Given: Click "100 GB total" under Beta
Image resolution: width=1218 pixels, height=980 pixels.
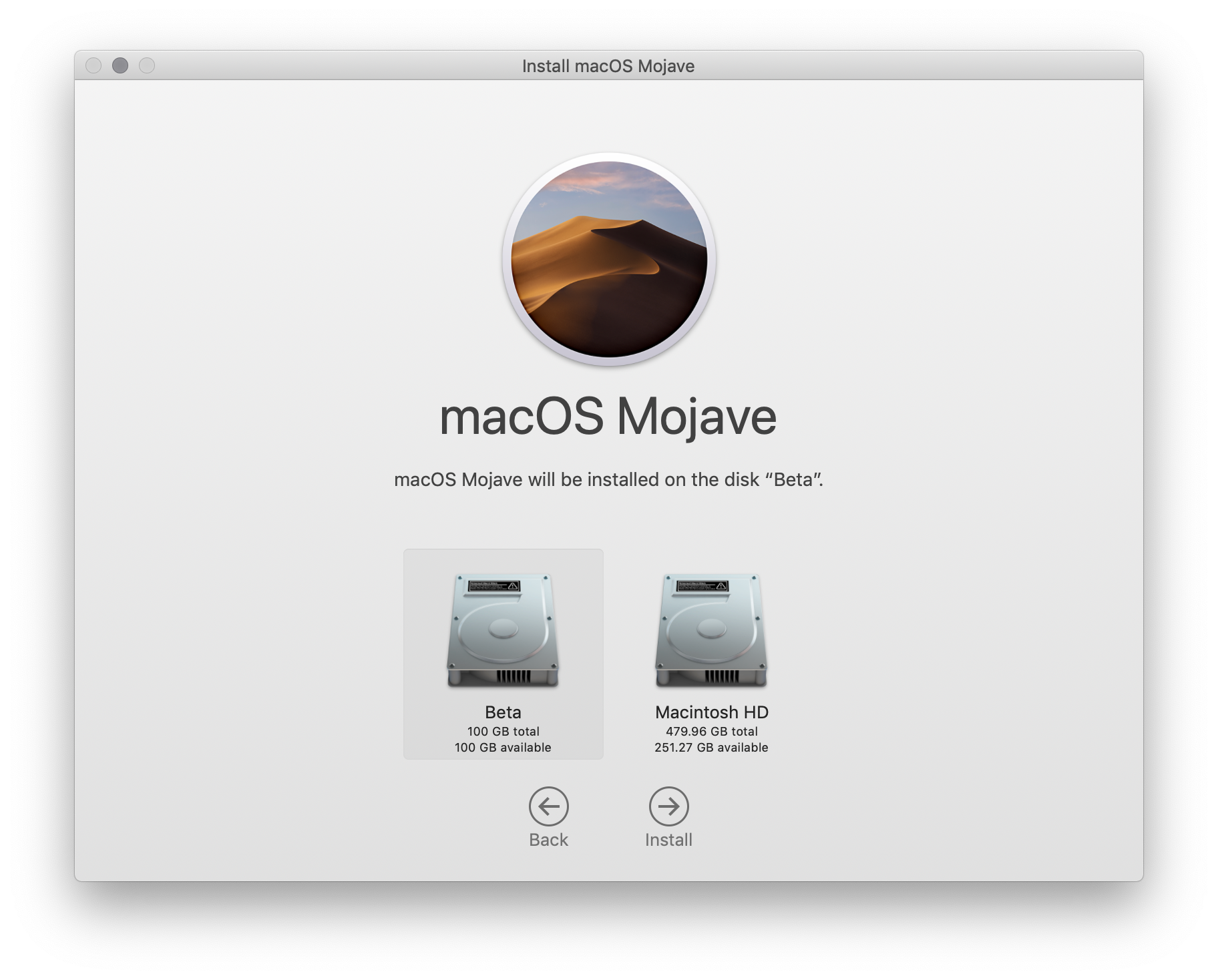Looking at the screenshot, I should point(503,732).
